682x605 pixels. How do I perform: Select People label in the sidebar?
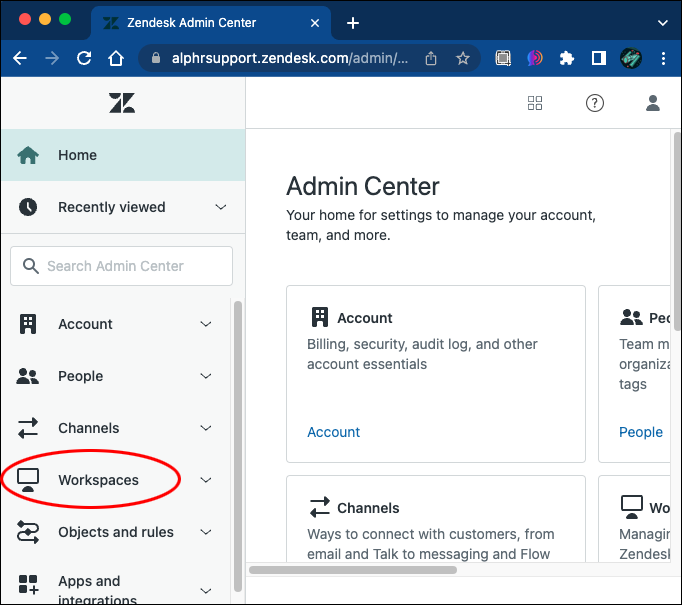pyautogui.click(x=80, y=376)
